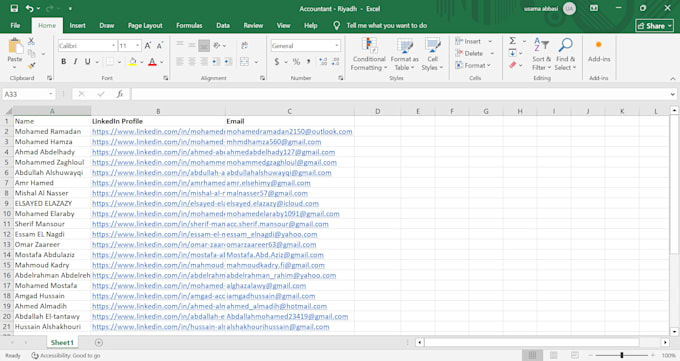Increase decimal places
This screenshot has width=680, height=361.
tap(323, 62)
